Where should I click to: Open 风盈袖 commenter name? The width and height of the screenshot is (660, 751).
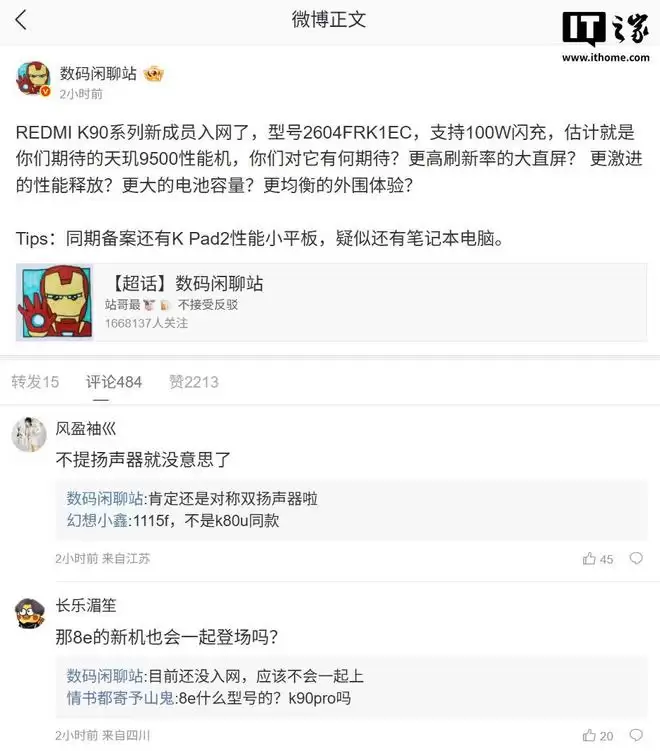coord(86,428)
